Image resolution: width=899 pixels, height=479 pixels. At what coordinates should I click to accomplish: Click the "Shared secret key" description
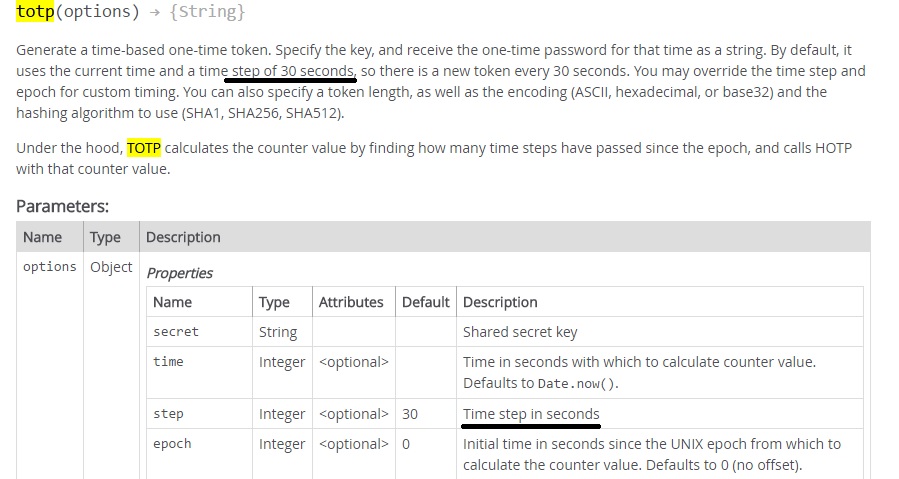(520, 332)
